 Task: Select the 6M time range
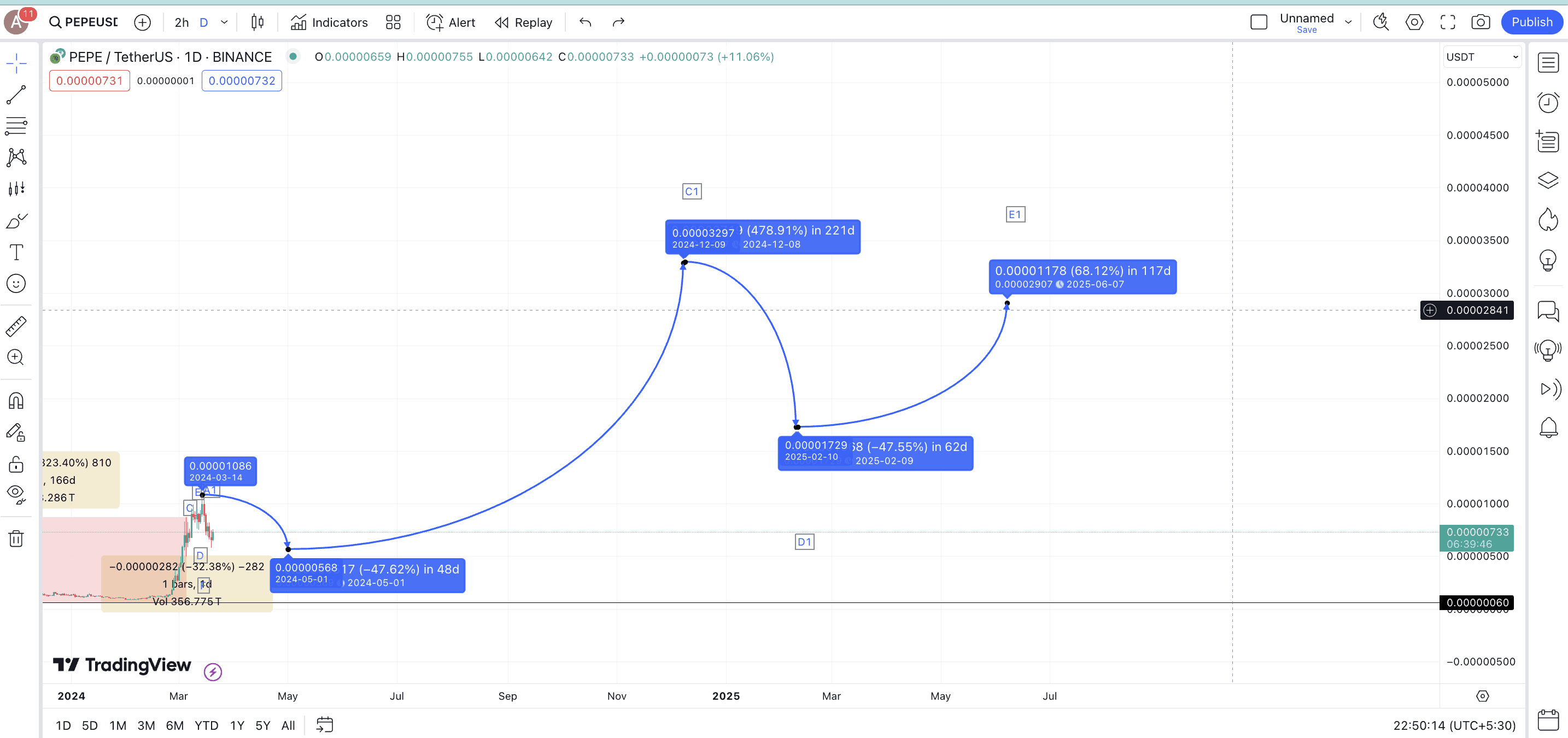175,725
